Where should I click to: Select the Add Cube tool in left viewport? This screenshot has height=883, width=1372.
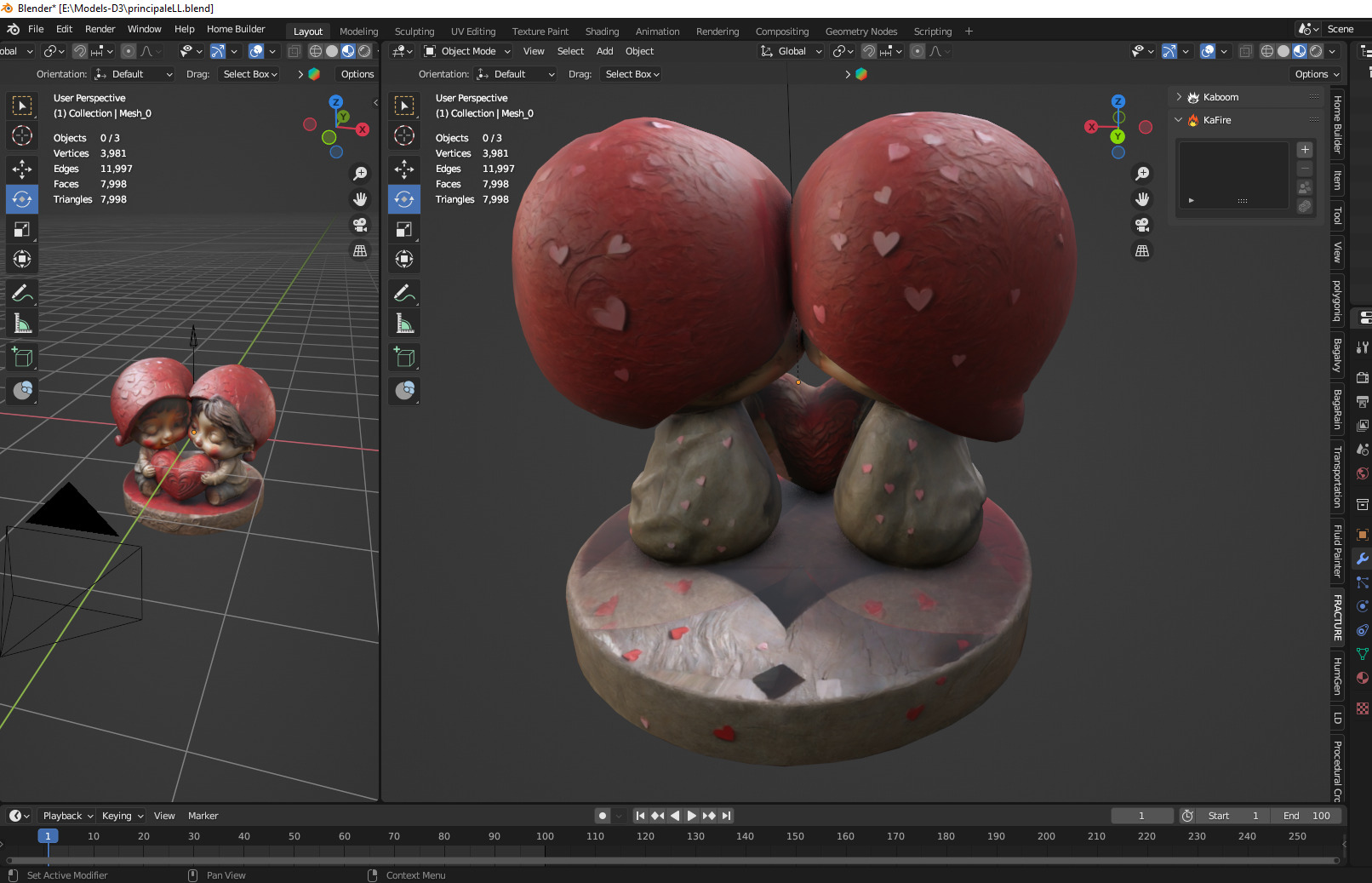coord(22,357)
